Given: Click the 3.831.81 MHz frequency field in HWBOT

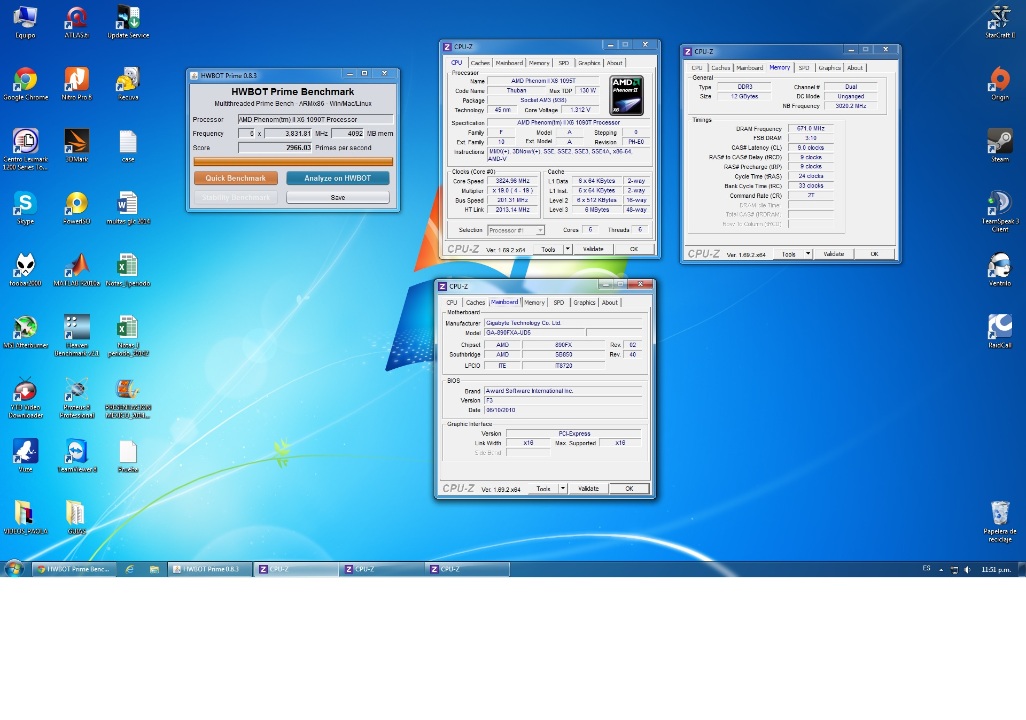Looking at the screenshot, I should coord(288,134).
